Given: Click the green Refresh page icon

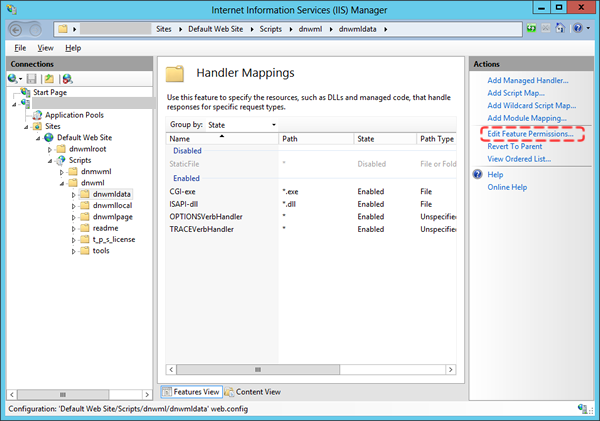Looking at the screenshot, I should pos(531,28).
